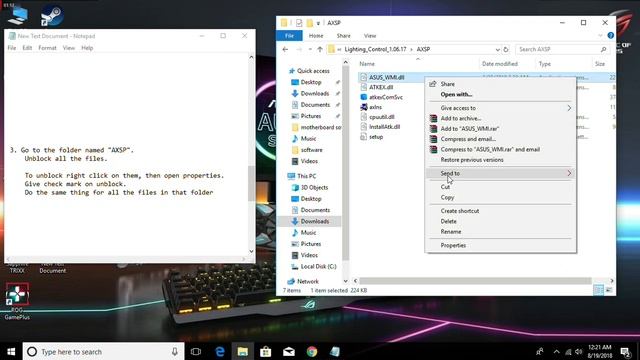
Task: Open the Start menu
Action: (x=11, y=351)
